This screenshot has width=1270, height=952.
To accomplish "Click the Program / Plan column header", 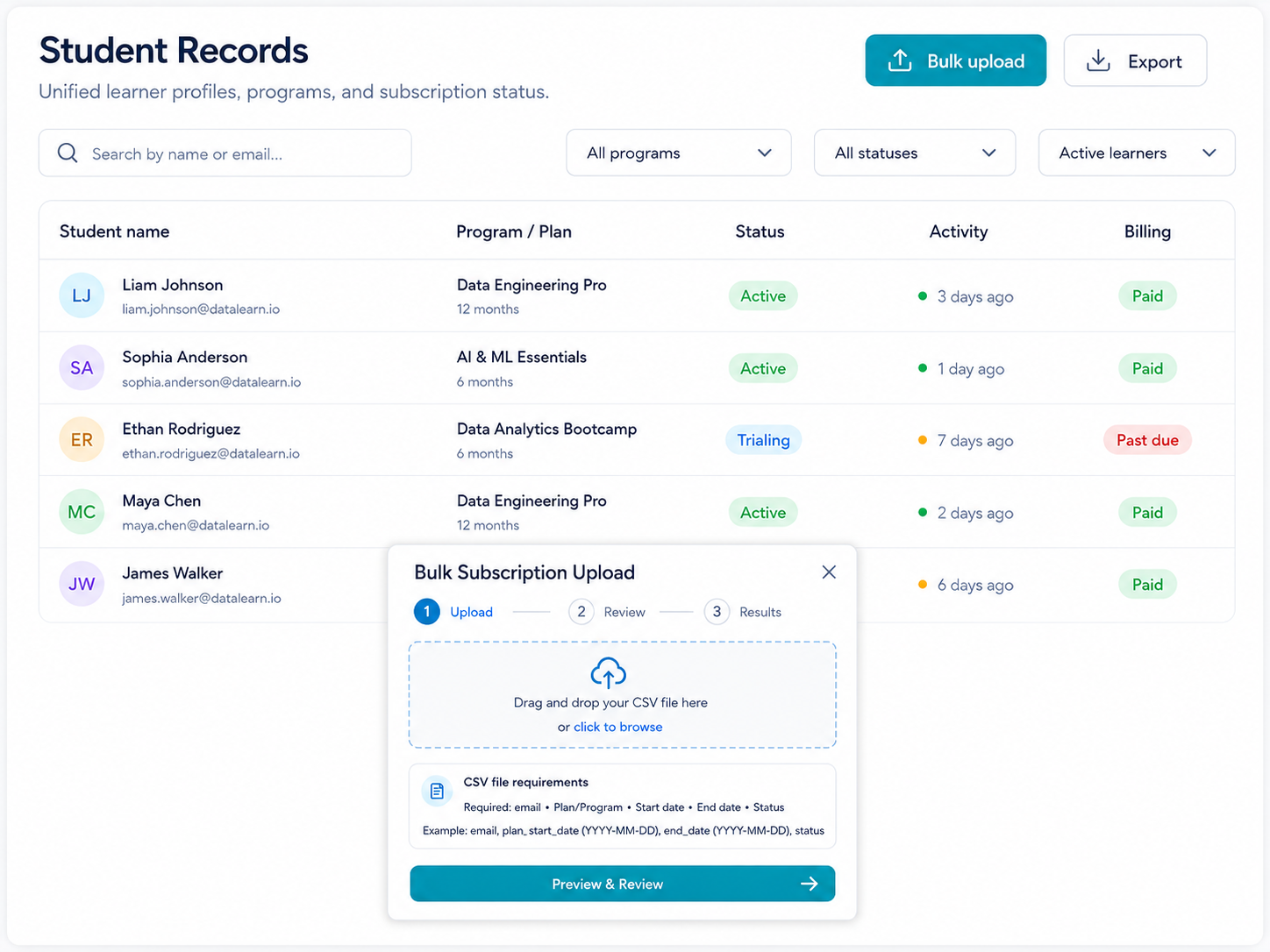I will click(514, 231).
